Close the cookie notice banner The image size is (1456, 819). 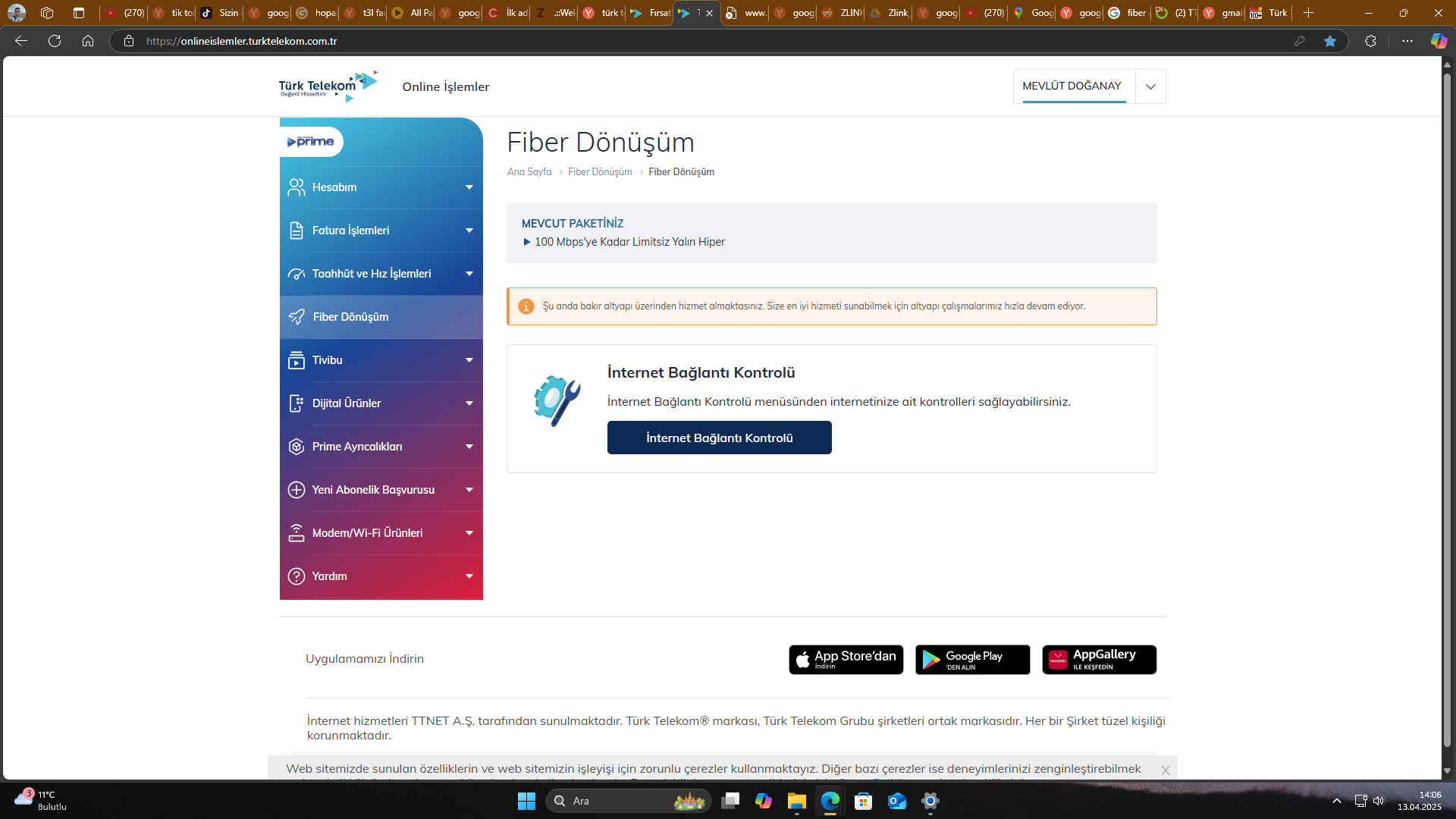pos(1166,770)
